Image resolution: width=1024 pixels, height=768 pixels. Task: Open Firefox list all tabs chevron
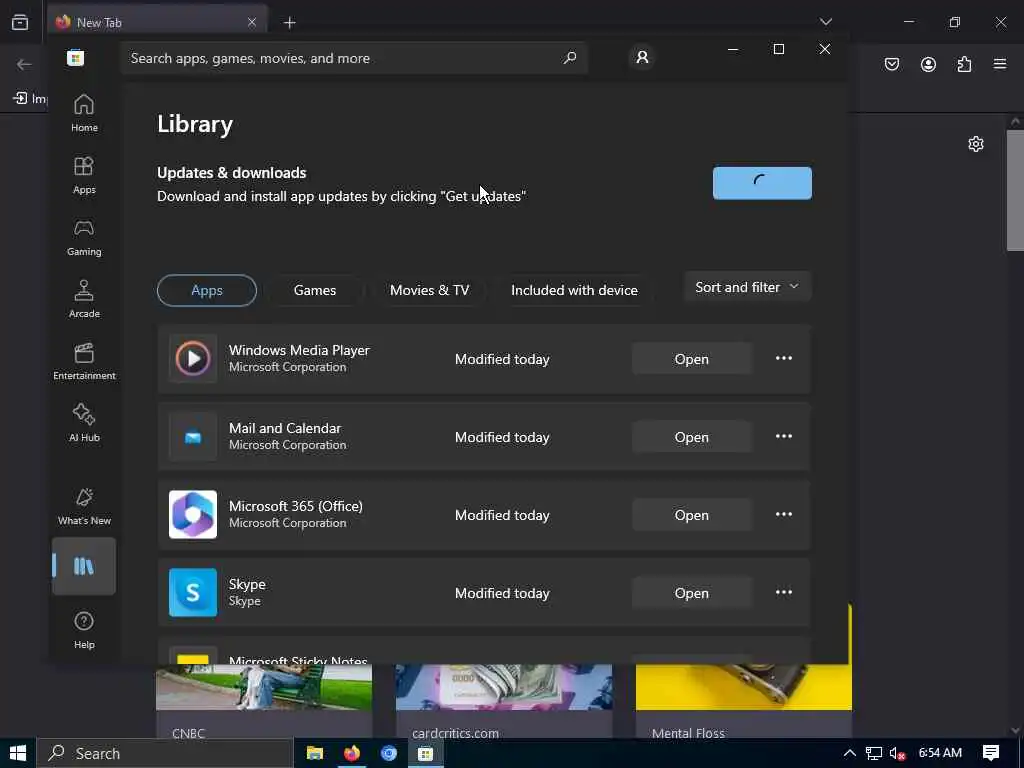[825, 22]
